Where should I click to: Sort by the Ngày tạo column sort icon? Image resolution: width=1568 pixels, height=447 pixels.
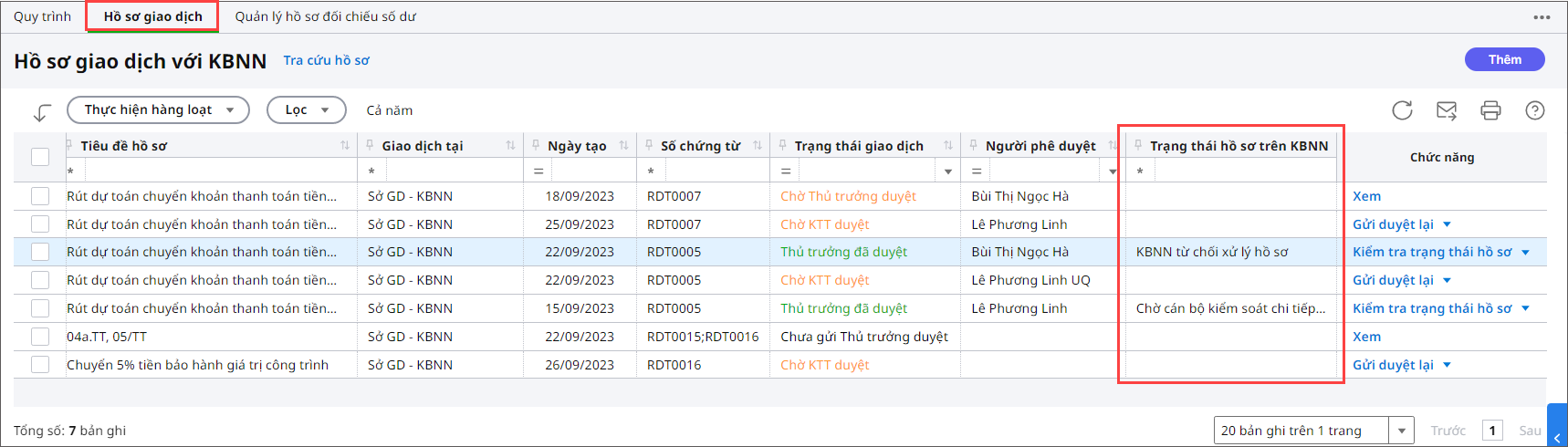[x=623, y=146]
